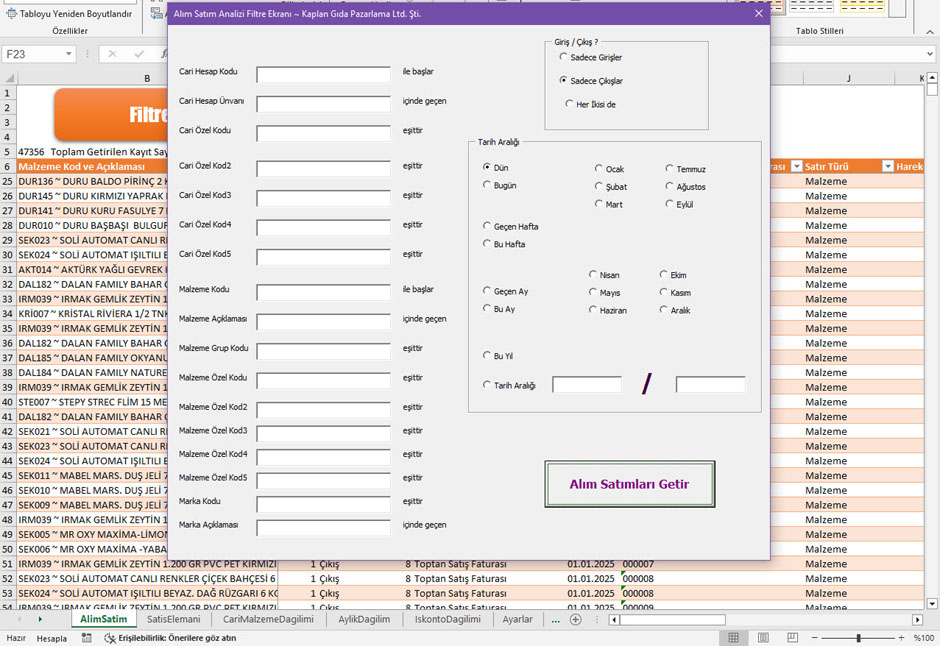
Task: Click the orange Filtre button on sheet
Action: (111, 114)
